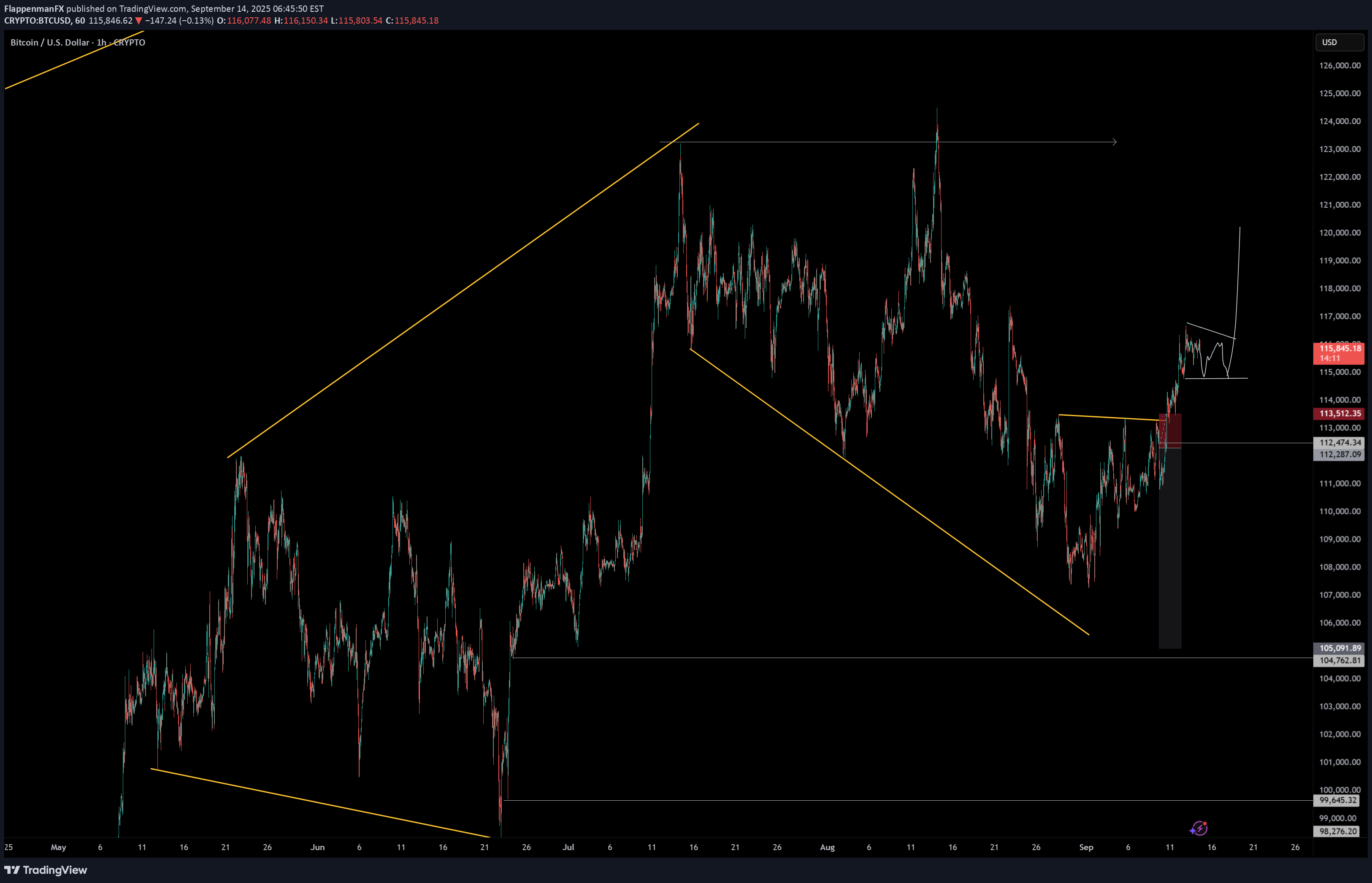This screenshot has height=883, width=1372.
Task: Click the FlappenmanFX author name
Action: click(x=34, y=8)
